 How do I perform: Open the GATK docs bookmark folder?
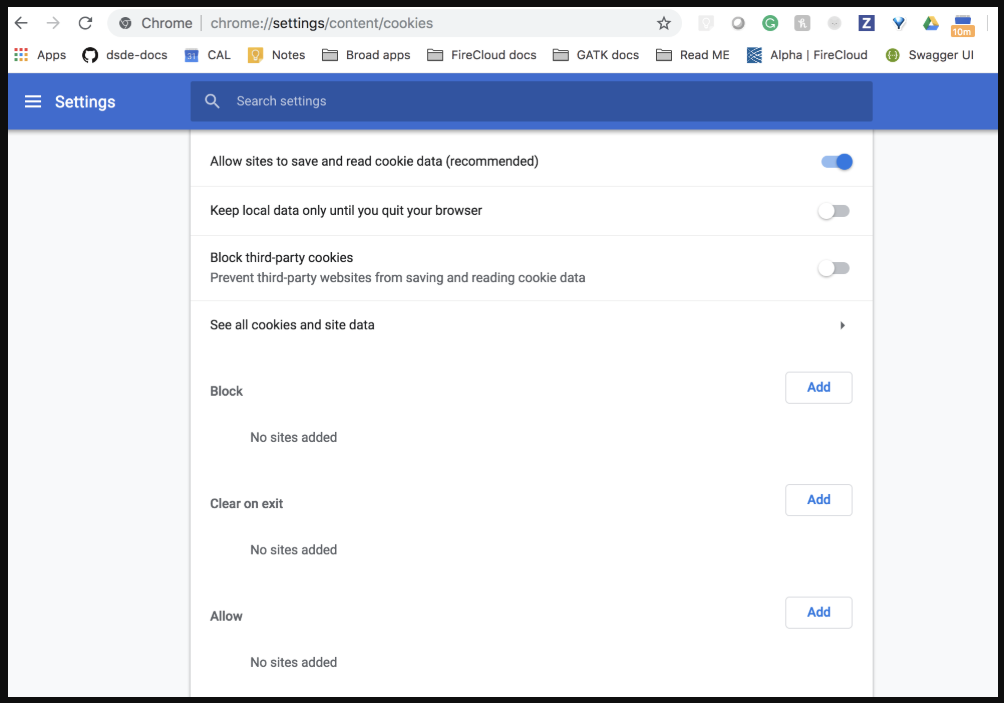coord(595,55)
